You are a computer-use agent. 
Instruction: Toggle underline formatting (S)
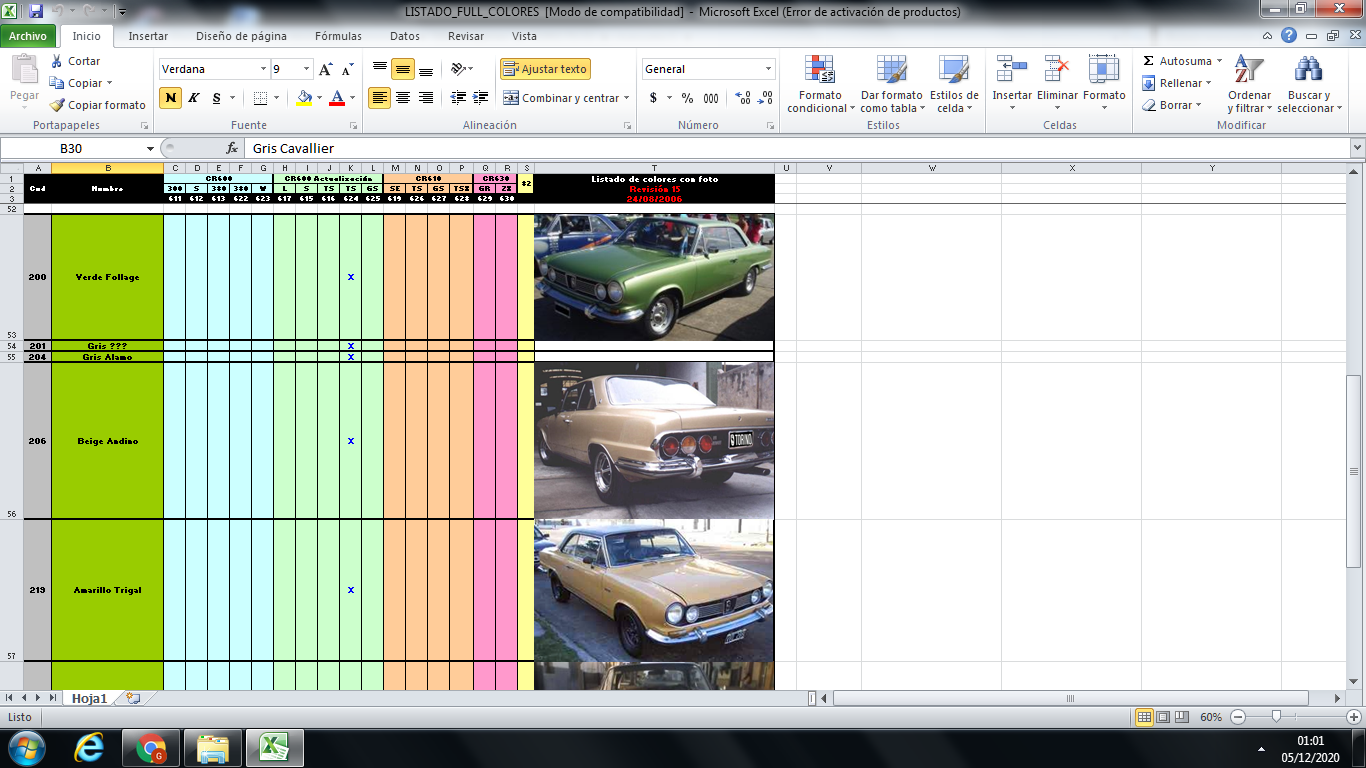(216, 98)
